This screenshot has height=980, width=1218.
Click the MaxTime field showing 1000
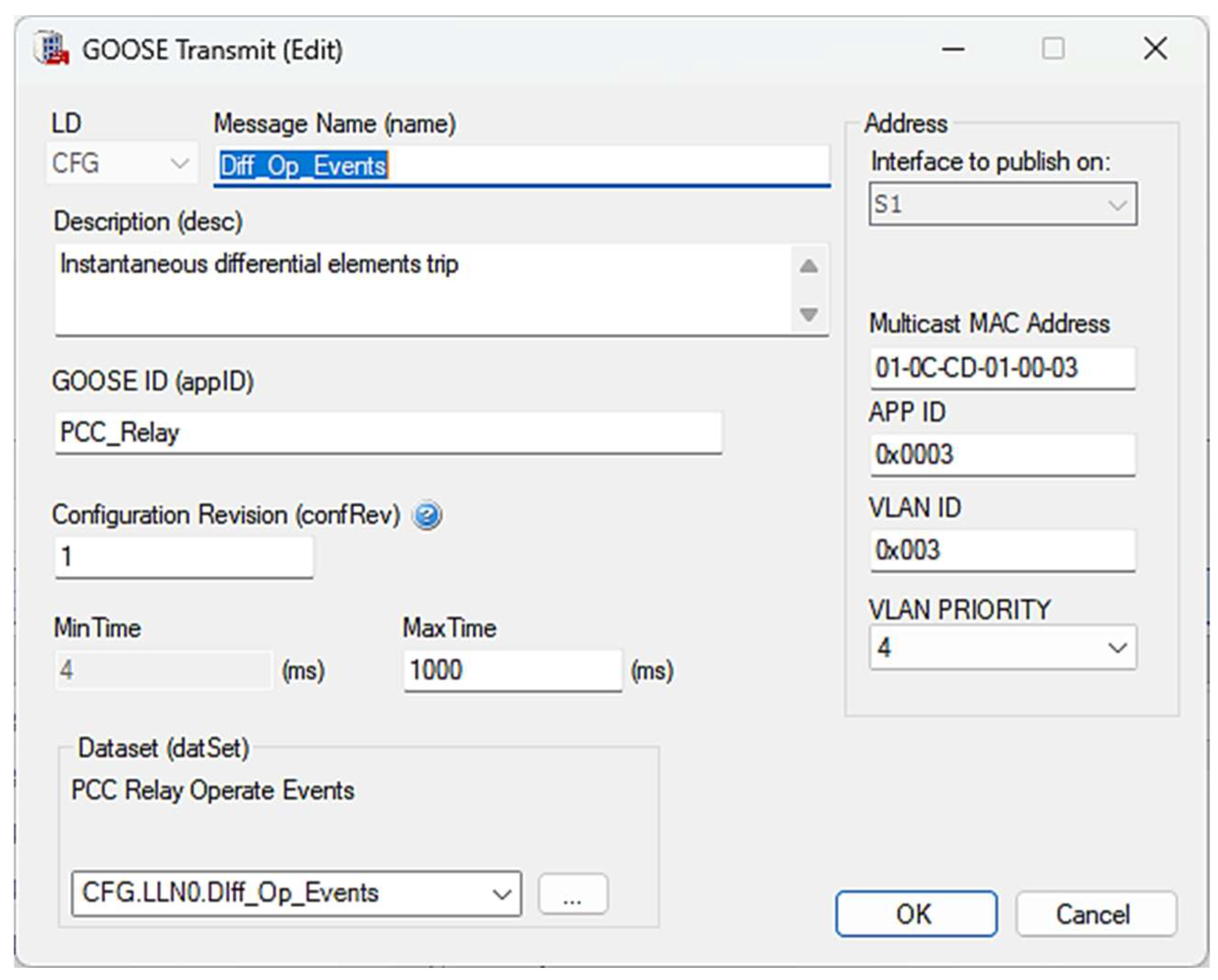512,670
